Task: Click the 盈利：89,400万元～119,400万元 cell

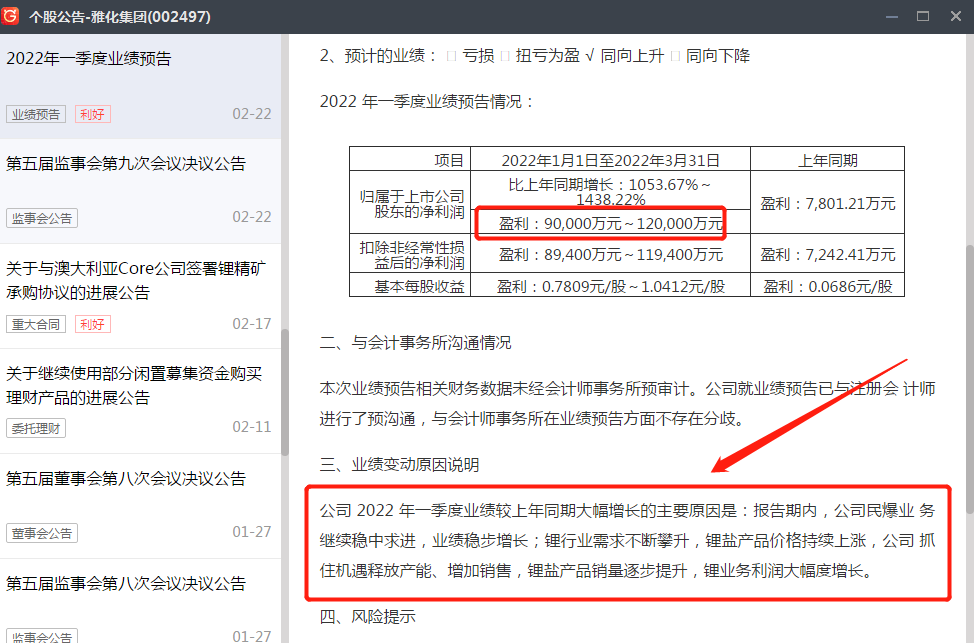Action: pyautogui.click(x=611, y=254)
